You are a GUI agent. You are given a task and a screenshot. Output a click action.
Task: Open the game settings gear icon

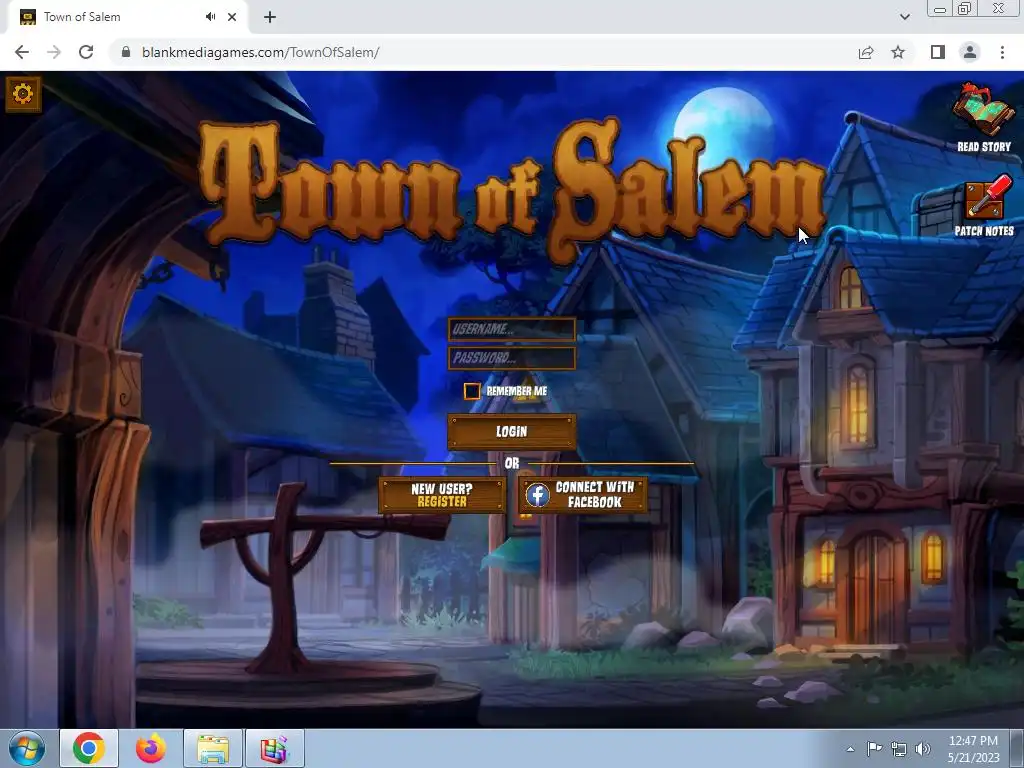pyautogui.click(x=24, y=94)
